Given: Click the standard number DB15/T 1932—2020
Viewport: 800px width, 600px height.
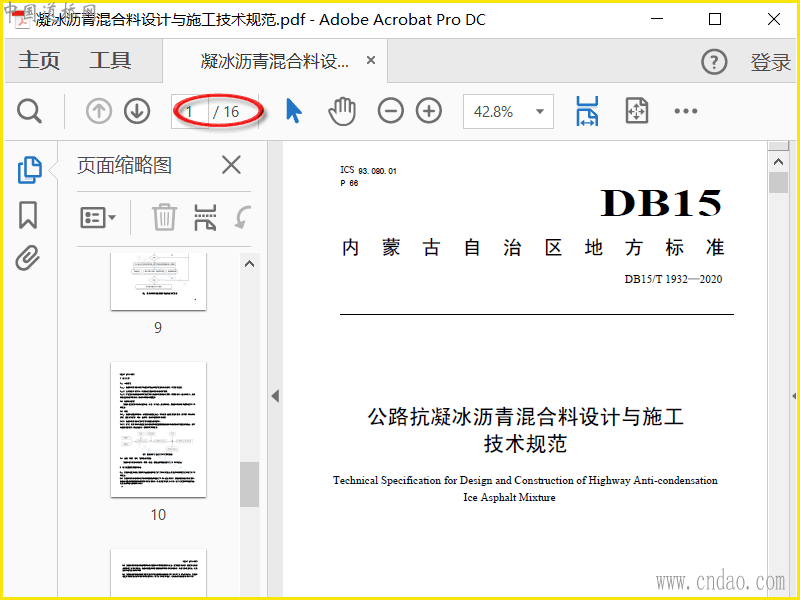Looking at the screenshot, I should coord(673,279).
